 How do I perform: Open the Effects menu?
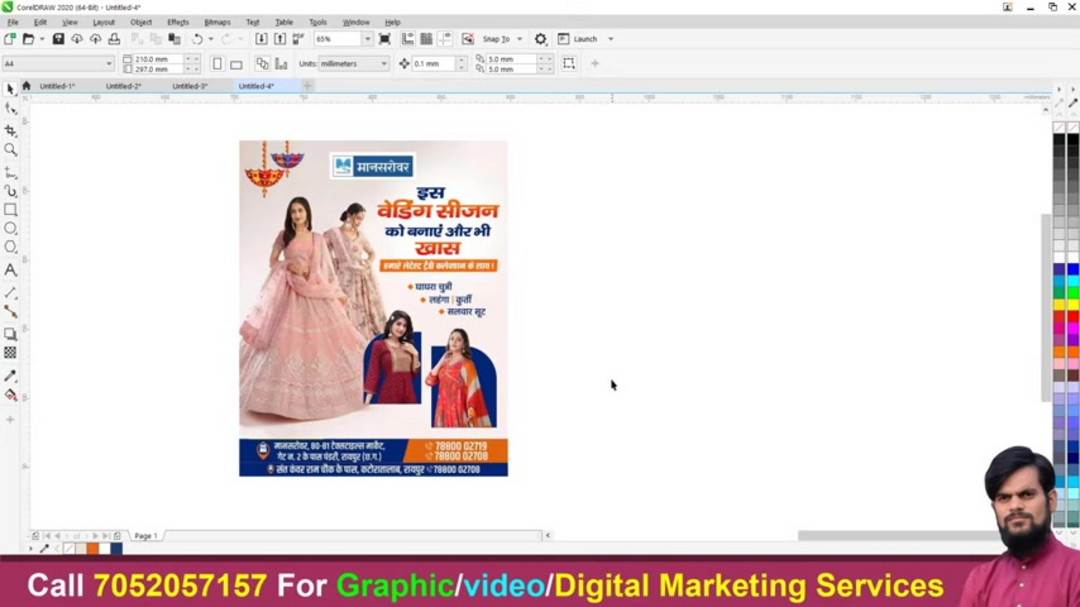pyautogui.click(x=178, y=22)
